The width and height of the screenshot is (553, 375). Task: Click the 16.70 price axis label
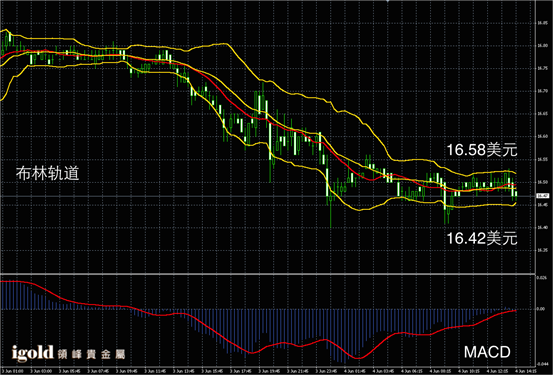542,91
